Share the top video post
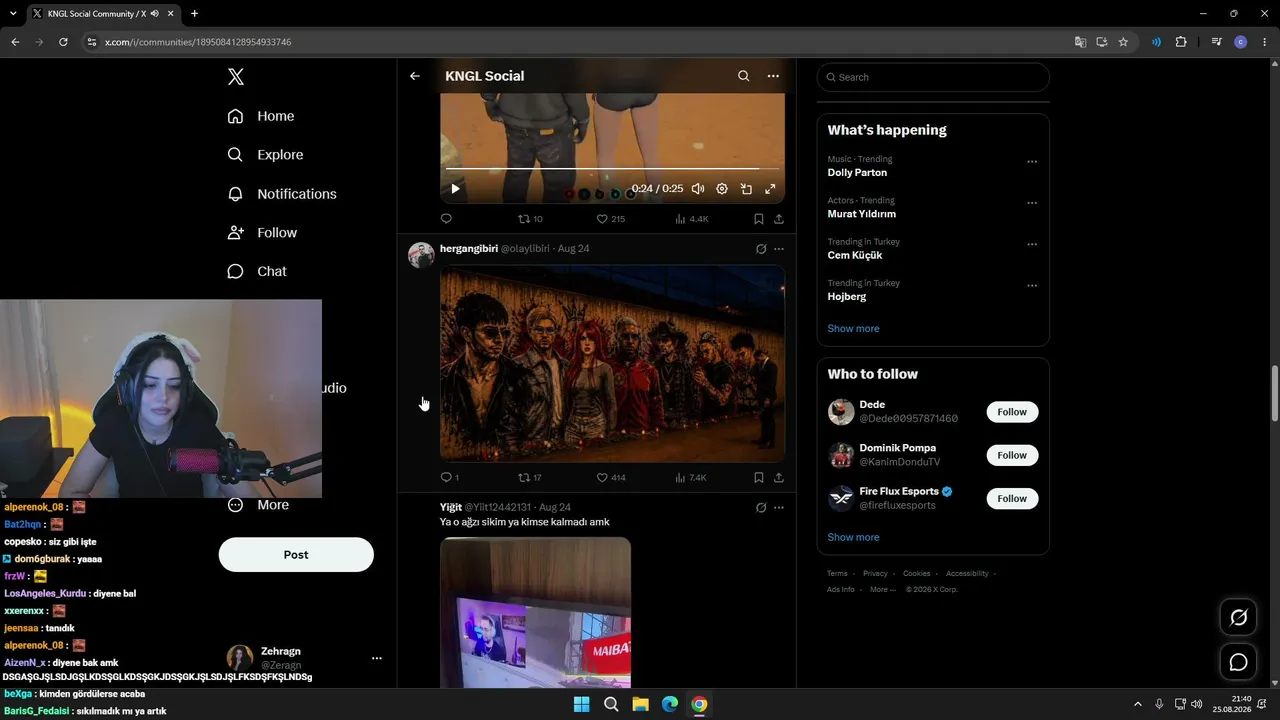 pos(779,219)
